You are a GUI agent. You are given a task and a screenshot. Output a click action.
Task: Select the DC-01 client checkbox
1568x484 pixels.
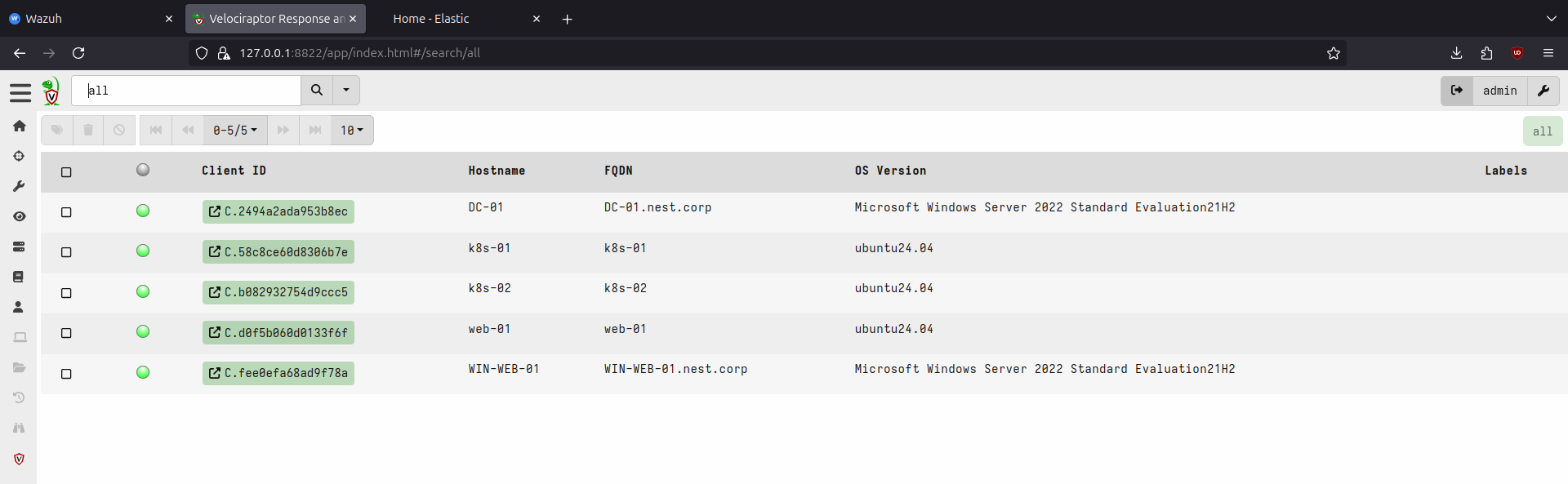[x=66, y=212]
